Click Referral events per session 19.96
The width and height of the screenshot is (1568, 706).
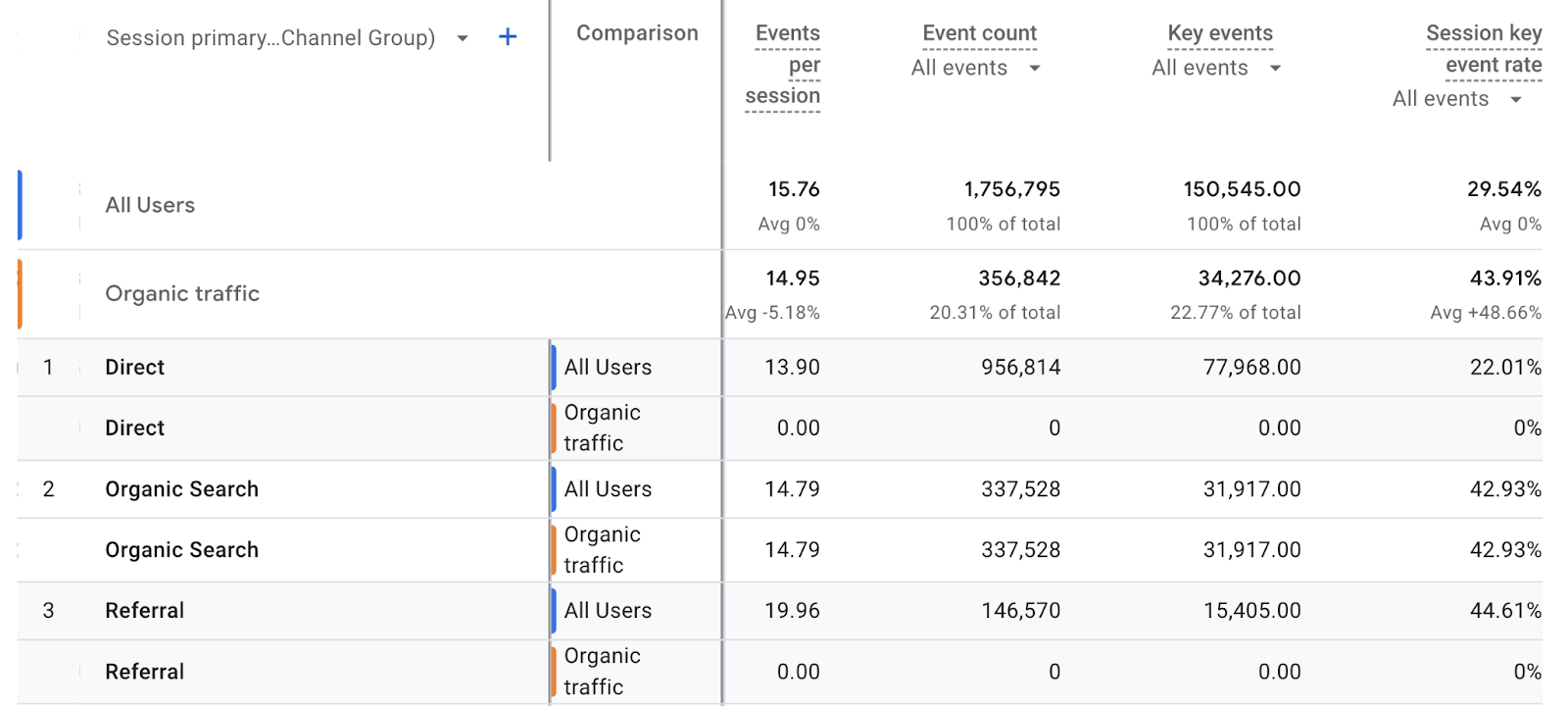point(792,610)
